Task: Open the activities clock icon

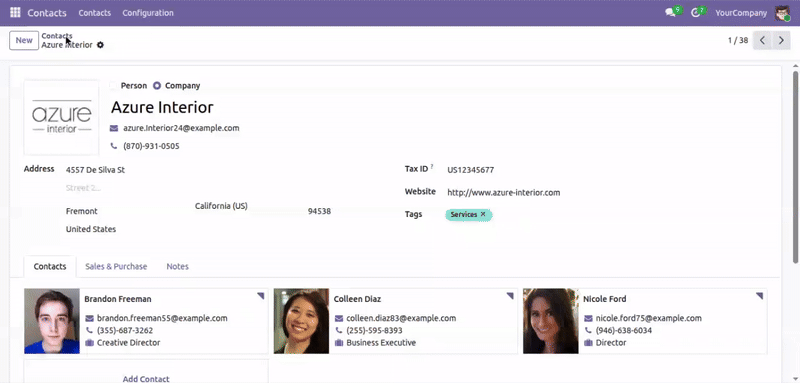Action: coord(695,13)
